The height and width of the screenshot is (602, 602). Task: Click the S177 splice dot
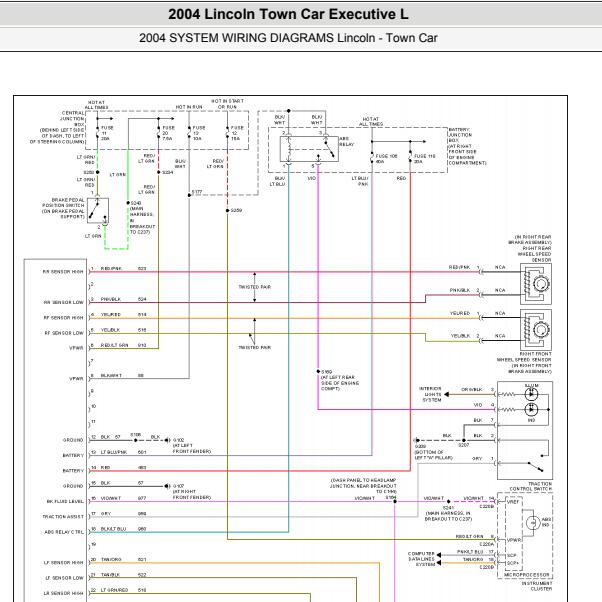pos(189,195)
